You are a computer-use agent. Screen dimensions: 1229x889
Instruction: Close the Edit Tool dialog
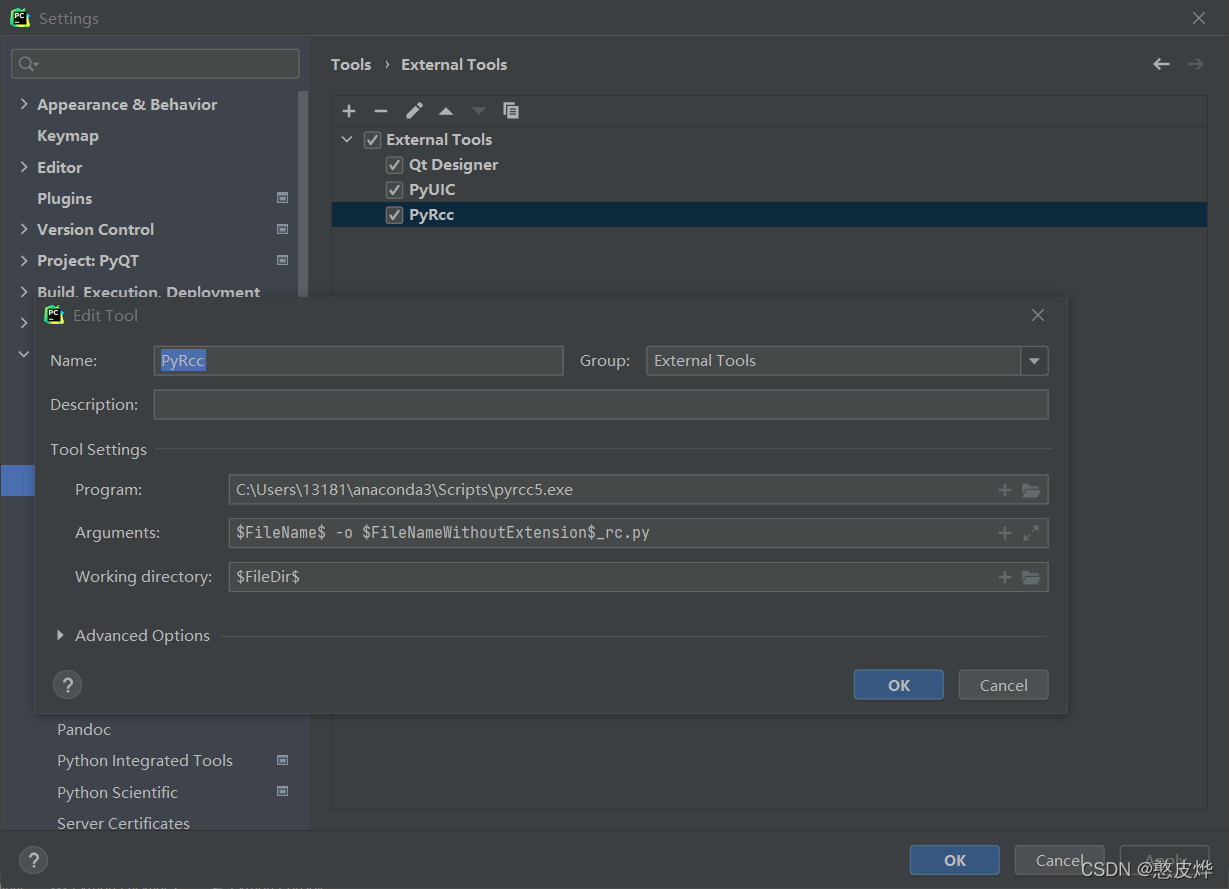(x=1038, y=315)
